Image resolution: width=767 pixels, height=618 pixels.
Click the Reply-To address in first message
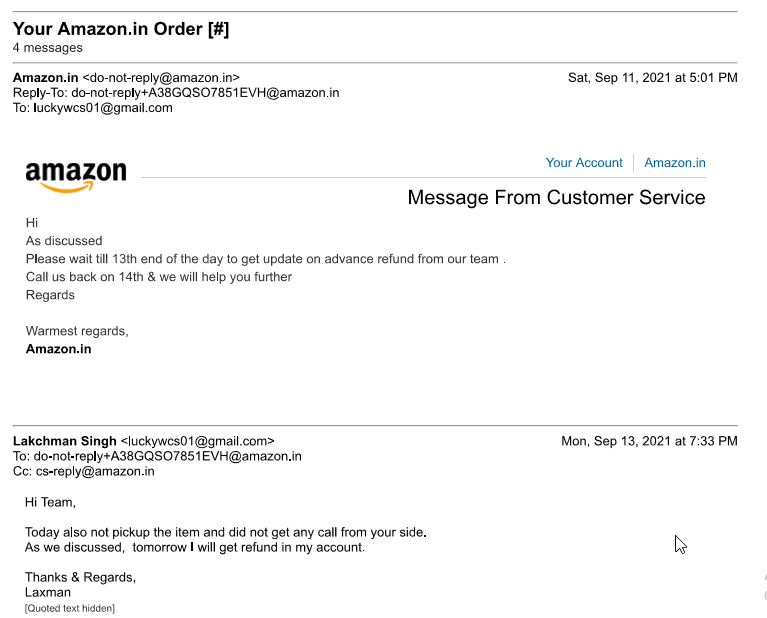tap(205, 93)
